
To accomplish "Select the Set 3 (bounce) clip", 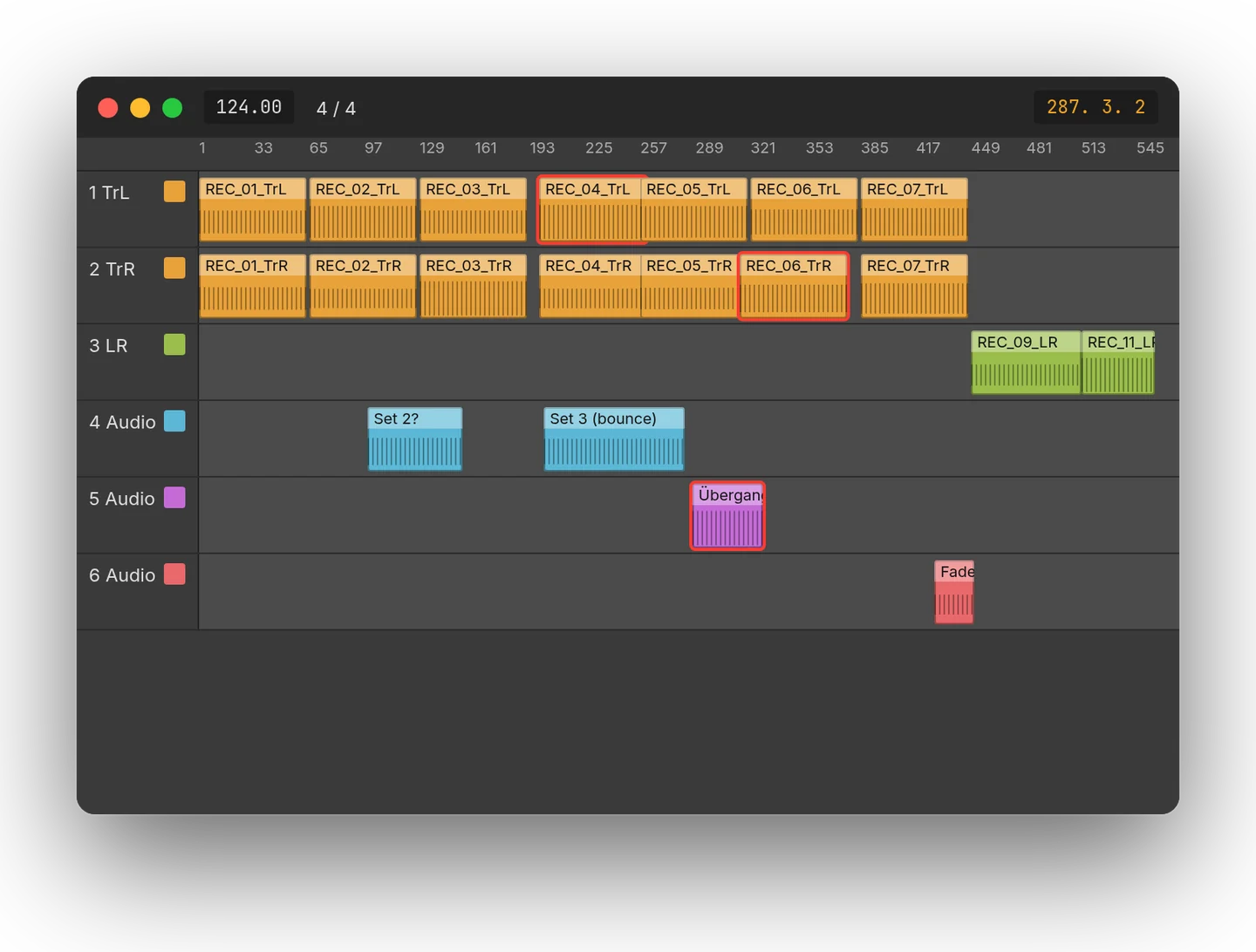I will click(614, 439).
